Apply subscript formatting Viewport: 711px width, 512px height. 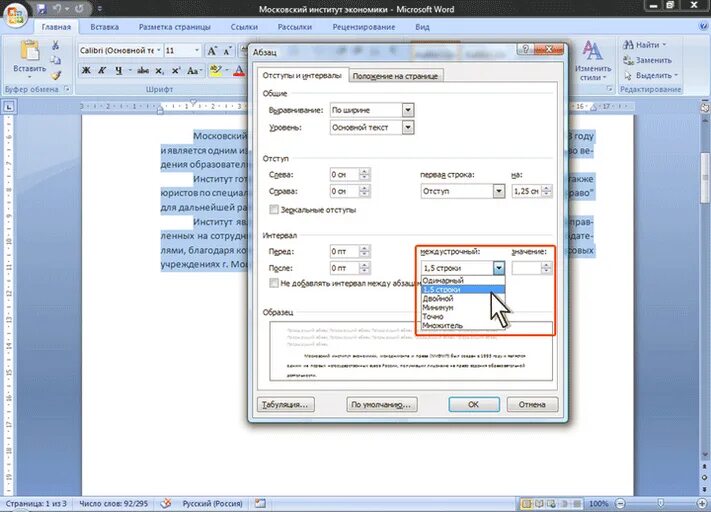click(x=159, y=70)
